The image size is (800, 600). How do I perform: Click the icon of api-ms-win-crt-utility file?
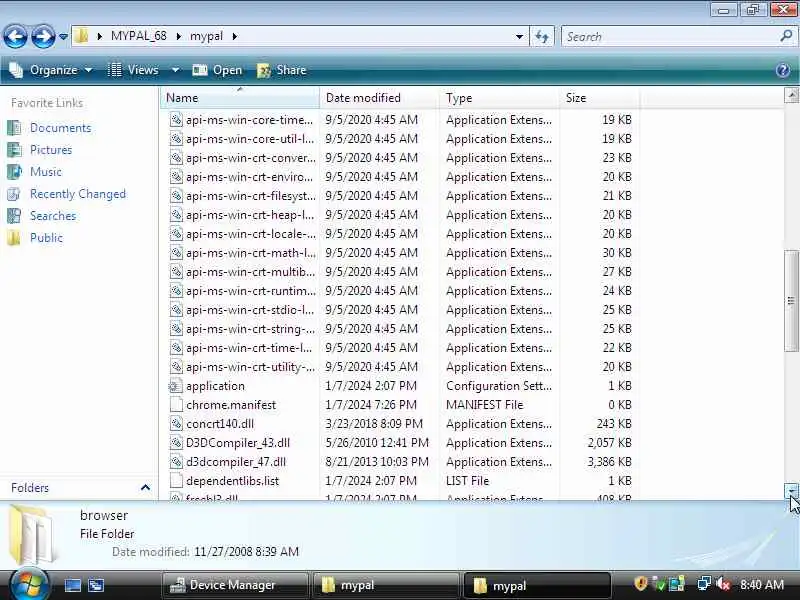pos(176,366)
